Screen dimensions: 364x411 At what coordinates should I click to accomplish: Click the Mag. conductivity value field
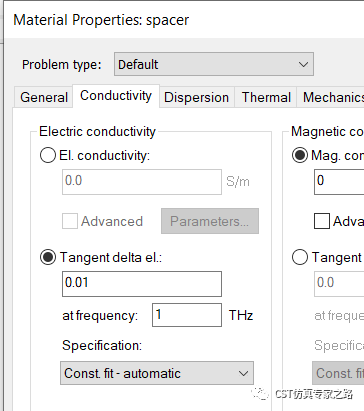click(339, 182)
